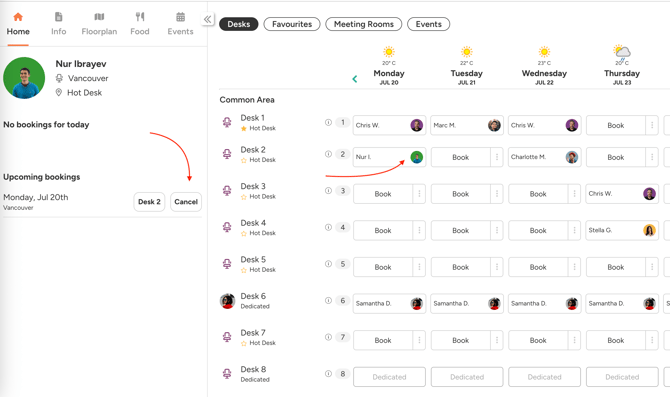
Task: Open options menu for Desk 3 Monday
Action: tap(419, 194)
